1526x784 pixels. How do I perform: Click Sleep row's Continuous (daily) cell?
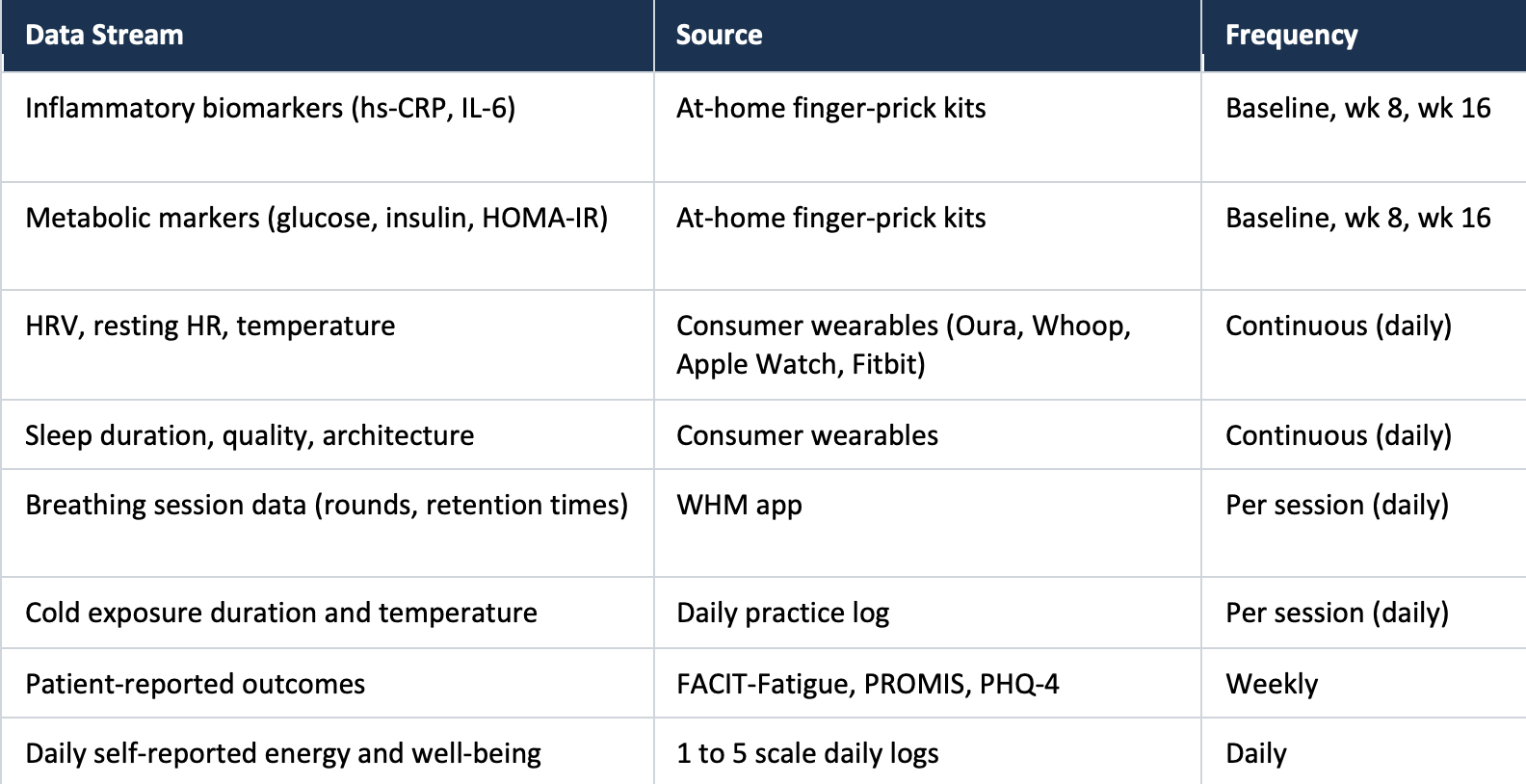(x=1338, y=435)
